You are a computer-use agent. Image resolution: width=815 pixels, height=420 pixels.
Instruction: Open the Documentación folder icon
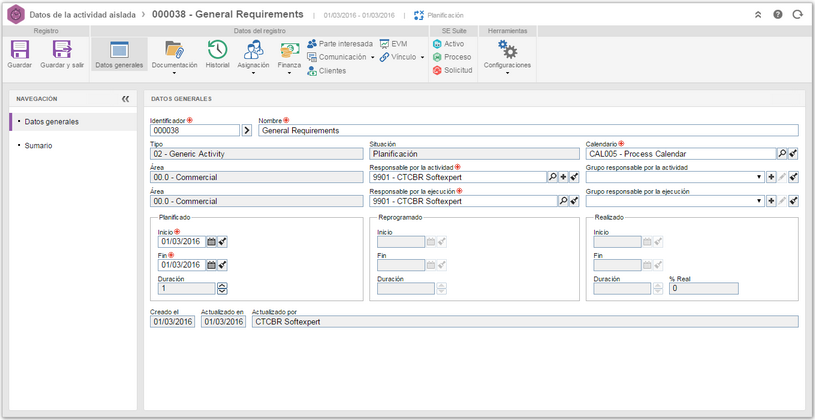(175, 50)
